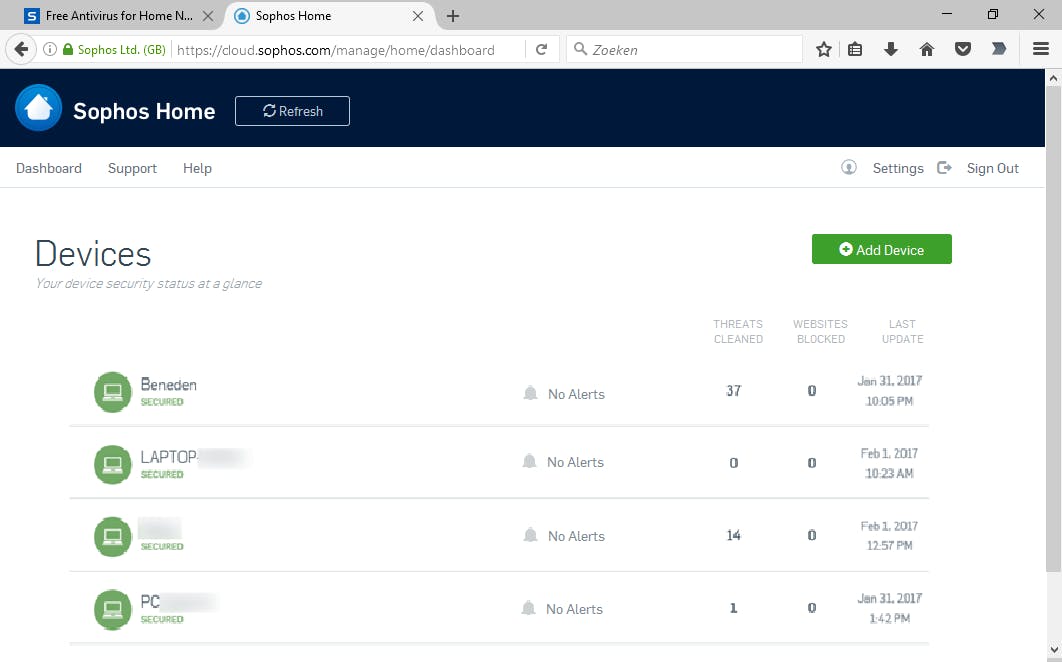
Task: Click the Zoeken search field
Action: tap(684, 49)
